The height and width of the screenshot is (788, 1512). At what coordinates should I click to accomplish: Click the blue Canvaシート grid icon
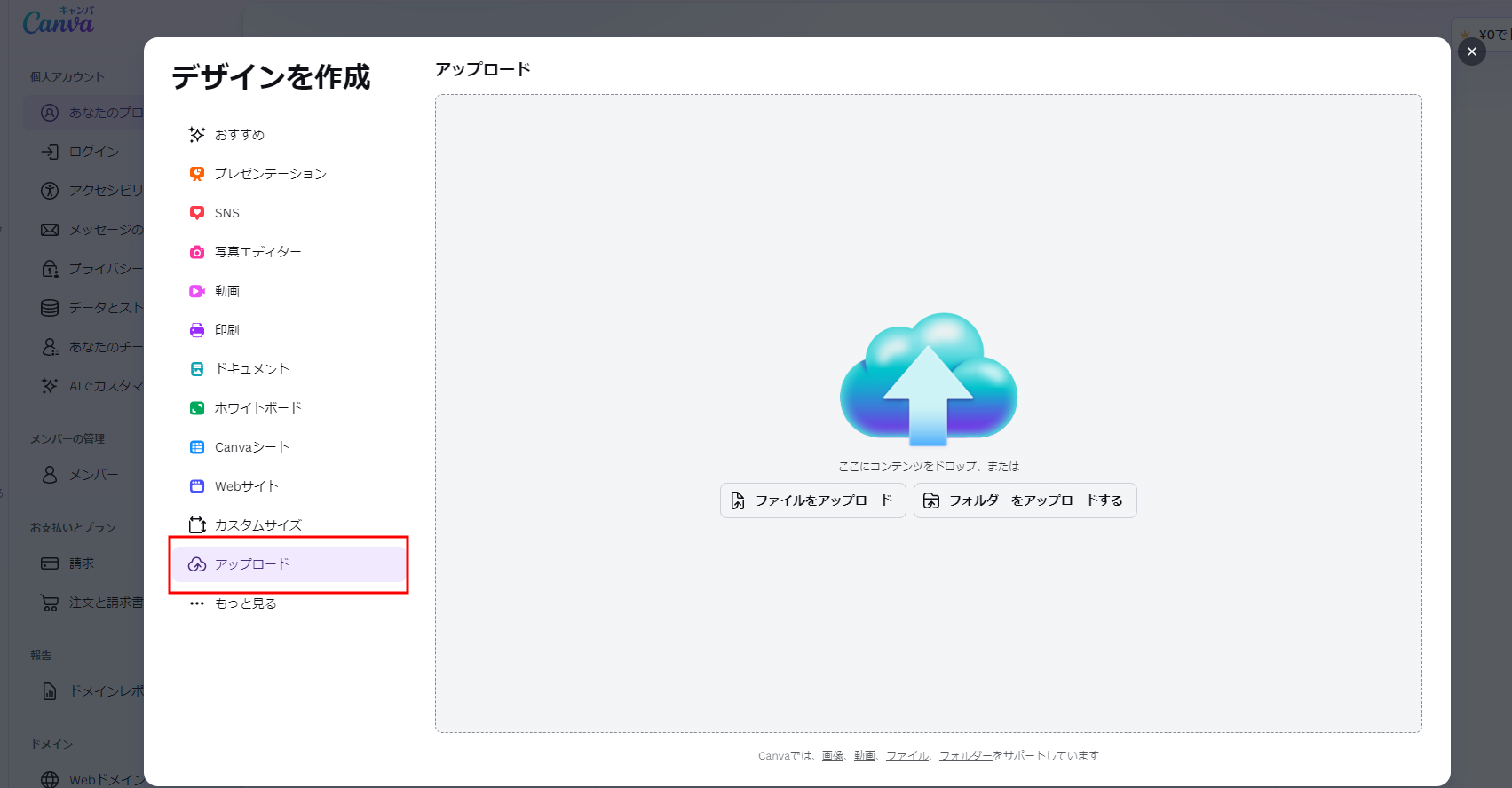coord(197,447)
